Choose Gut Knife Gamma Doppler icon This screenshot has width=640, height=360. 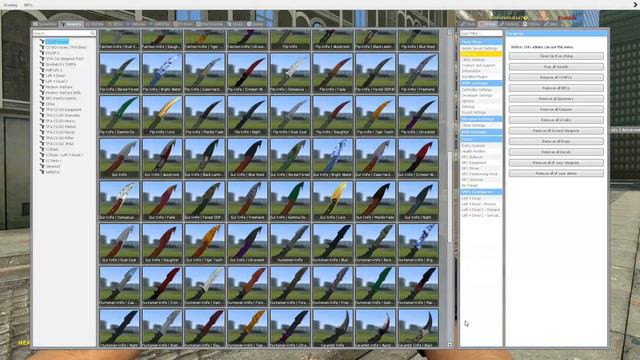[290, 201]
